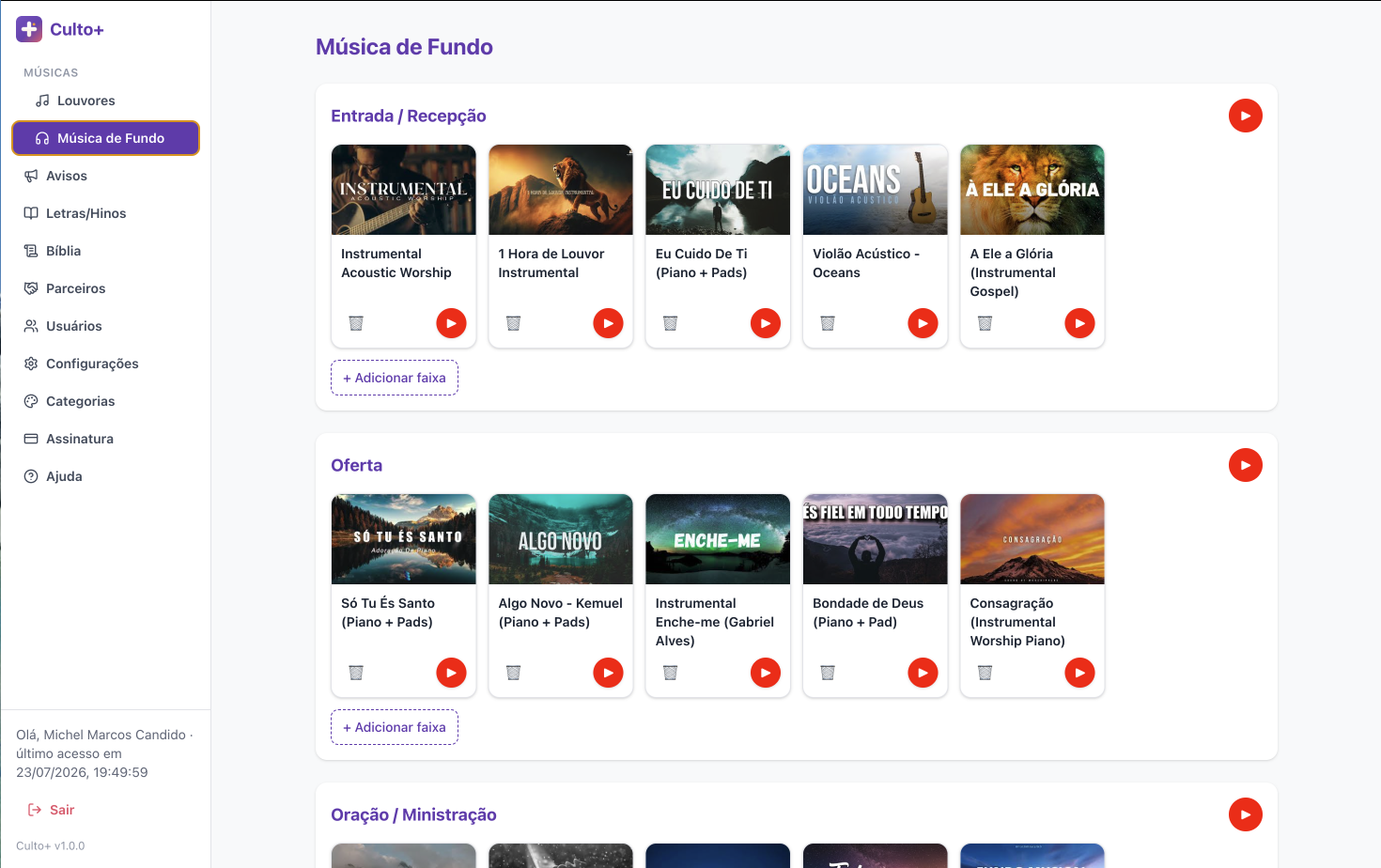The width and height of the screenshot is (1381, 868).
Task: Select Música de Fundo sidebar item
Action: (105, 138)
